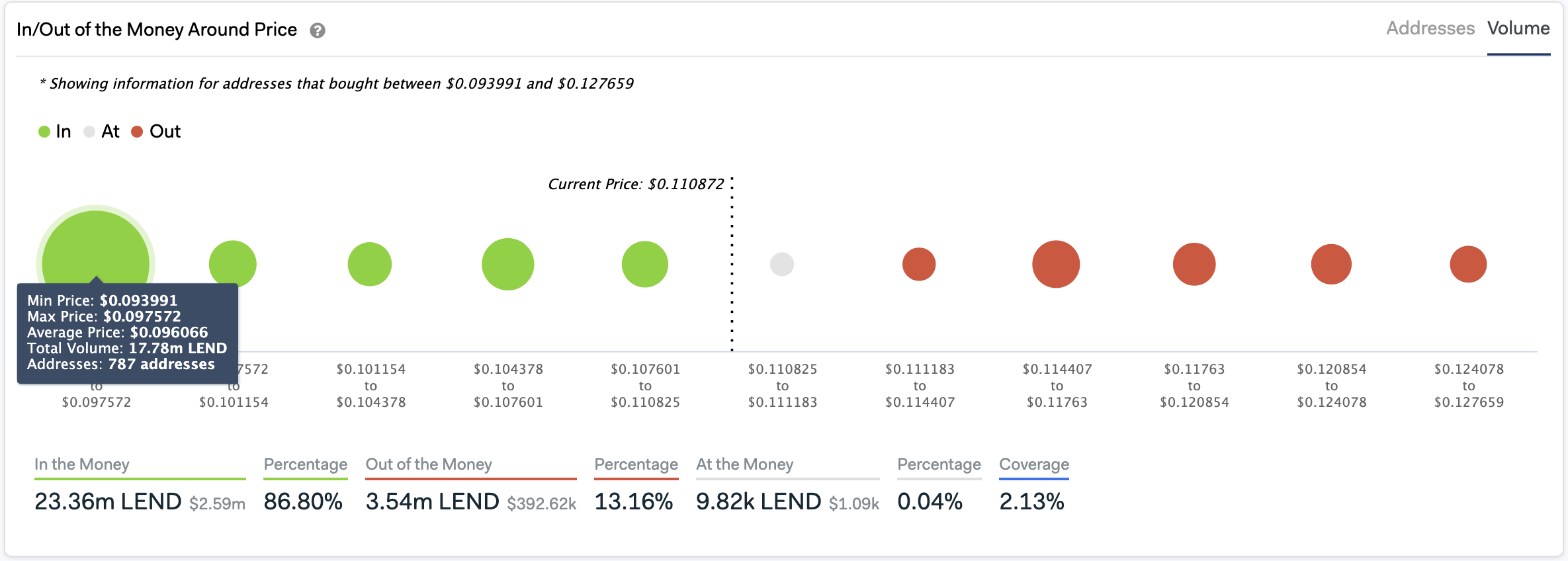Click the 0.04% percentage value
Viewport: 1568px width, 561px height.
coord(930,501)
